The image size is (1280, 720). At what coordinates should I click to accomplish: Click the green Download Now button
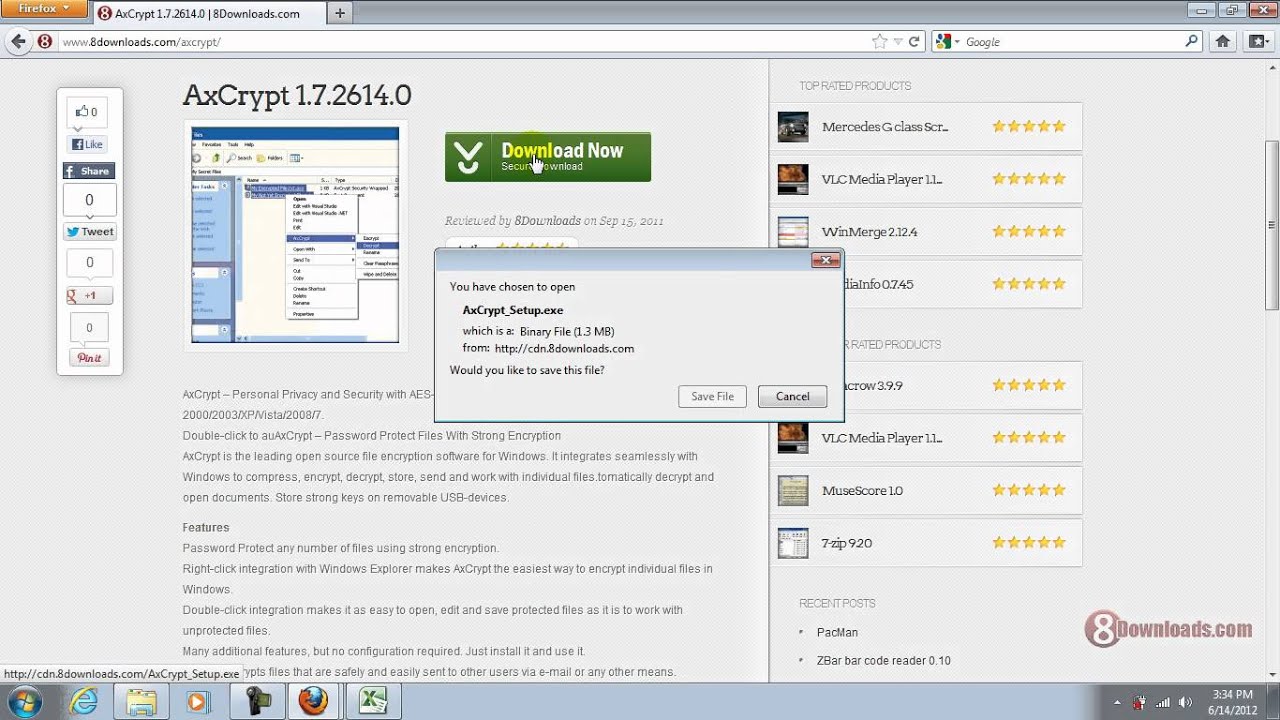[x=548, y=157]
